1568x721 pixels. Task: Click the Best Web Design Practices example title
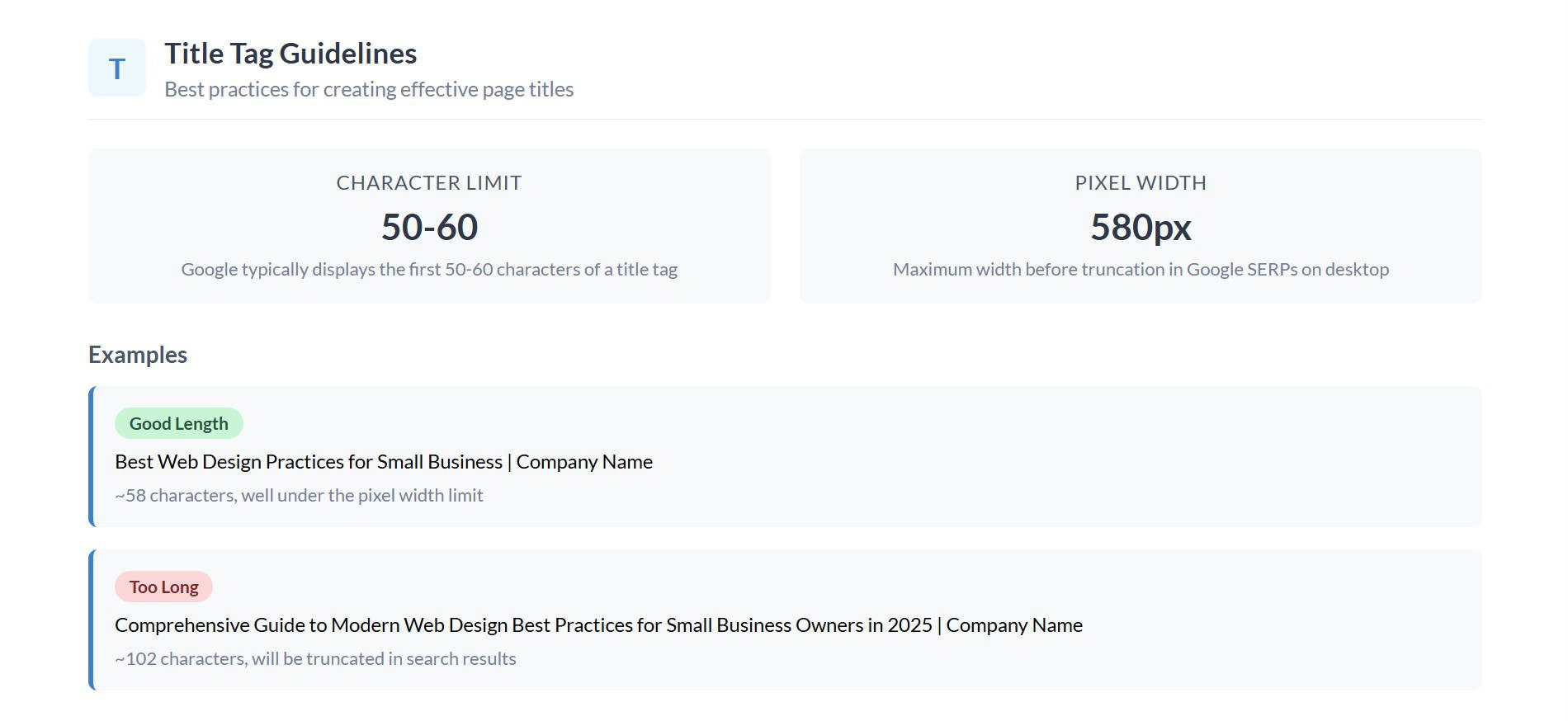click(384, 462)
